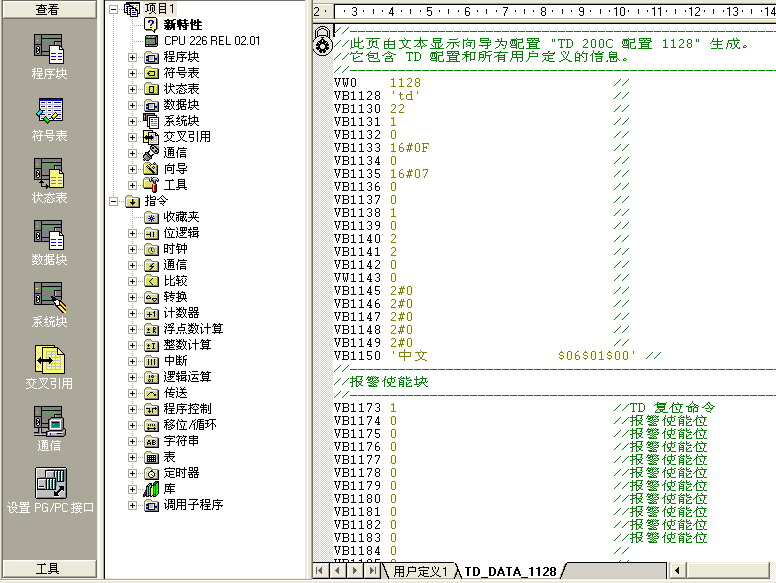Collapse the 指令 tree node

tap(113, 201)
